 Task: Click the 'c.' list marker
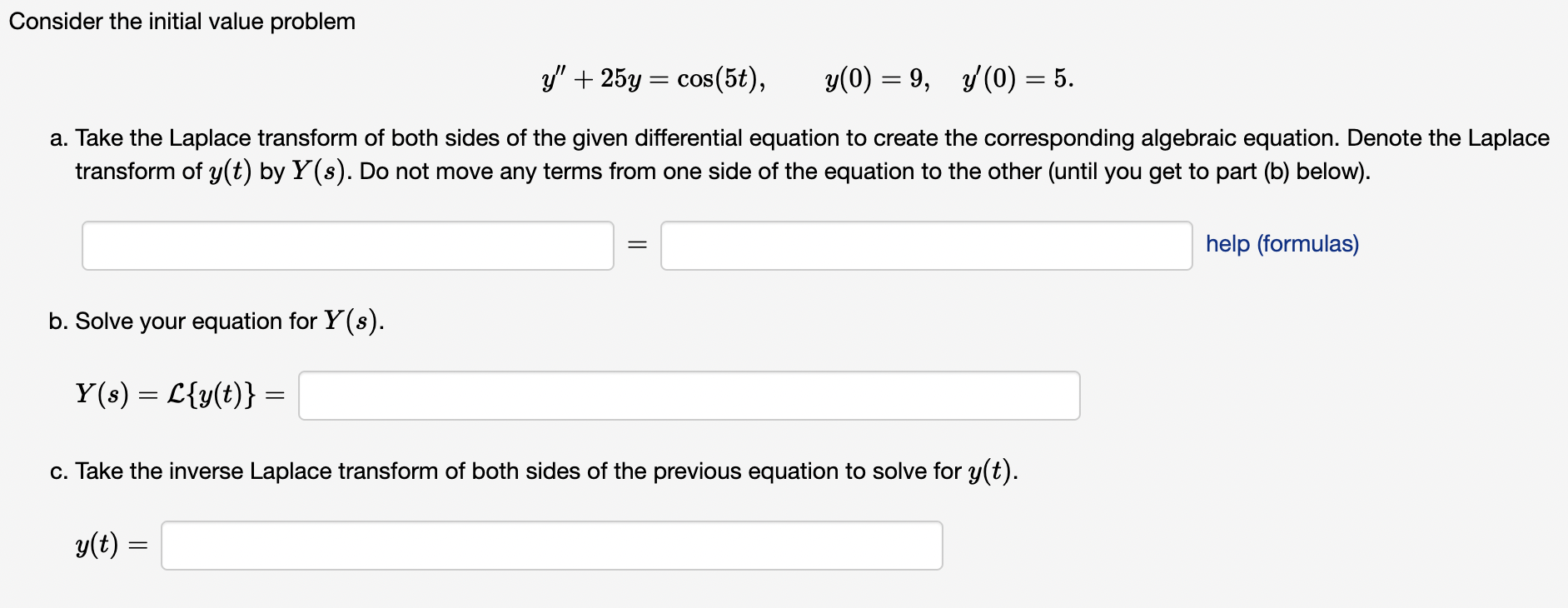point(59,471)
